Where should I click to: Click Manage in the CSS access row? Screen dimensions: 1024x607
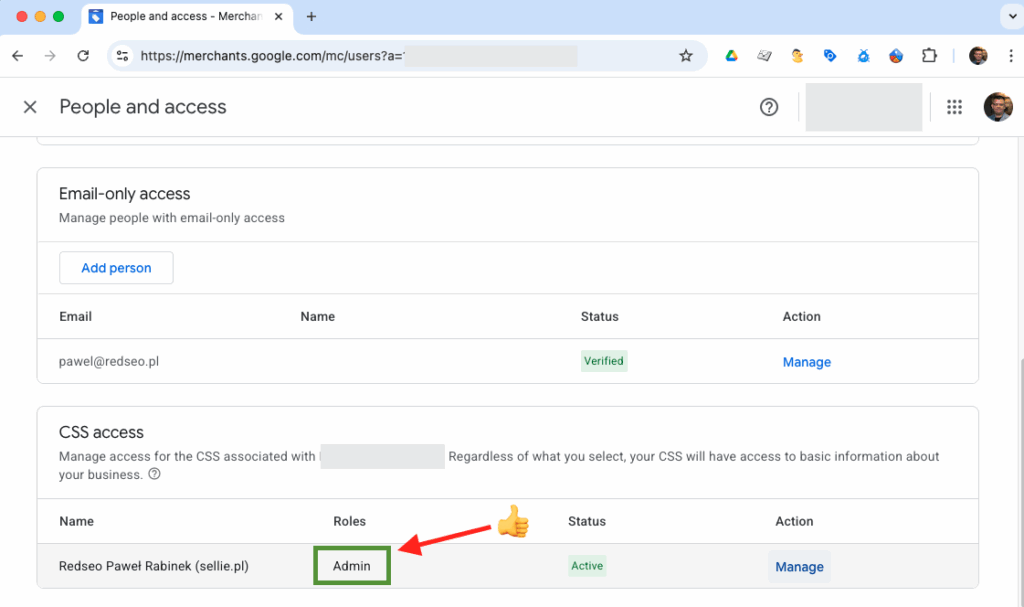[798, 566]
